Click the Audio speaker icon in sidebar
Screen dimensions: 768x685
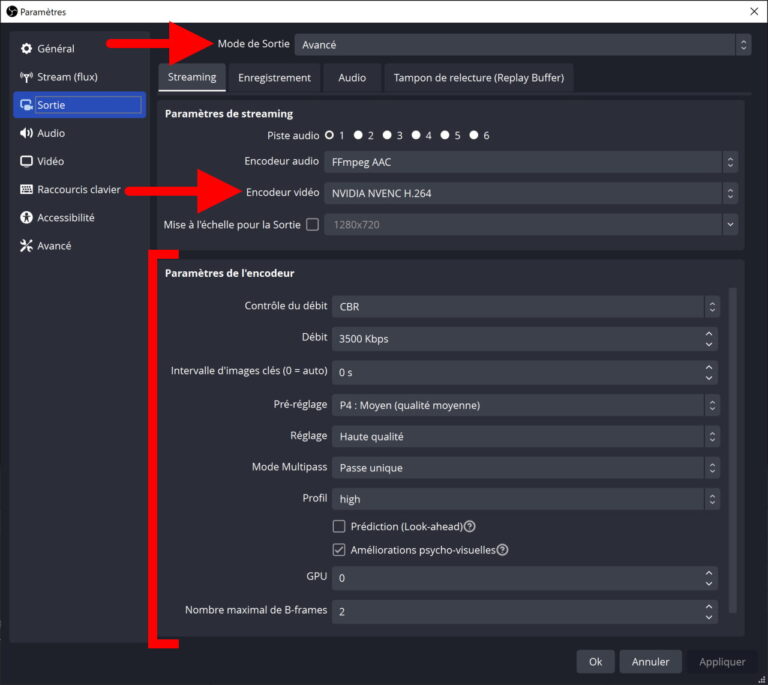[x=27, y=133]
